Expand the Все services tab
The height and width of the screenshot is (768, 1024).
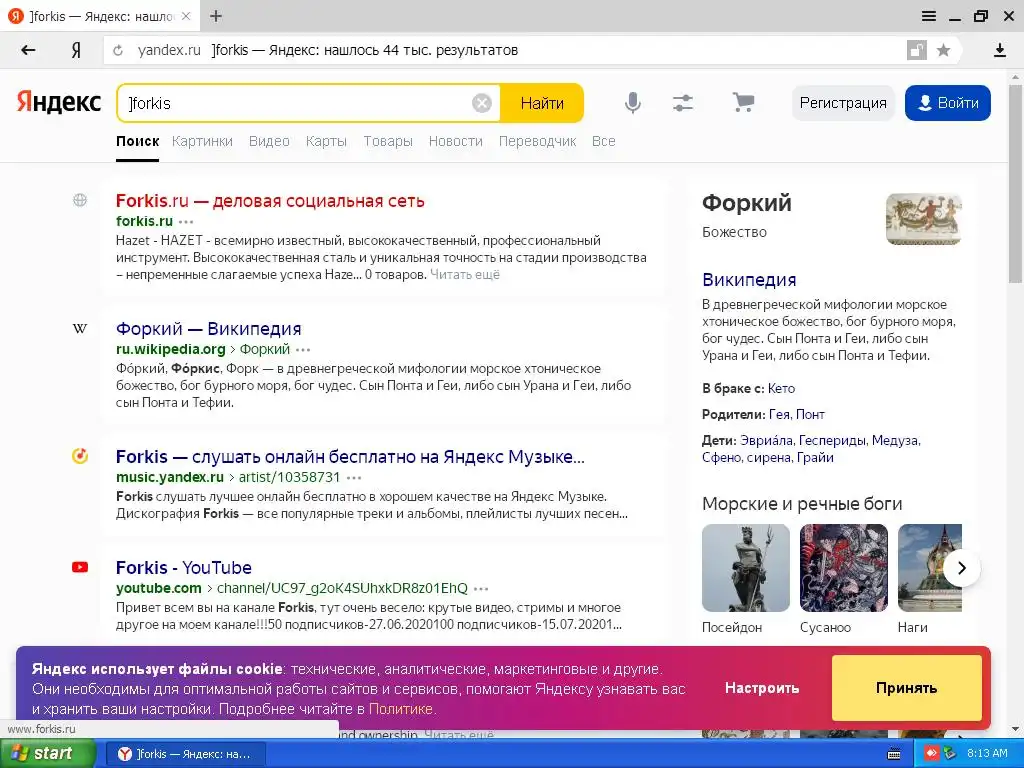[603, 141]
